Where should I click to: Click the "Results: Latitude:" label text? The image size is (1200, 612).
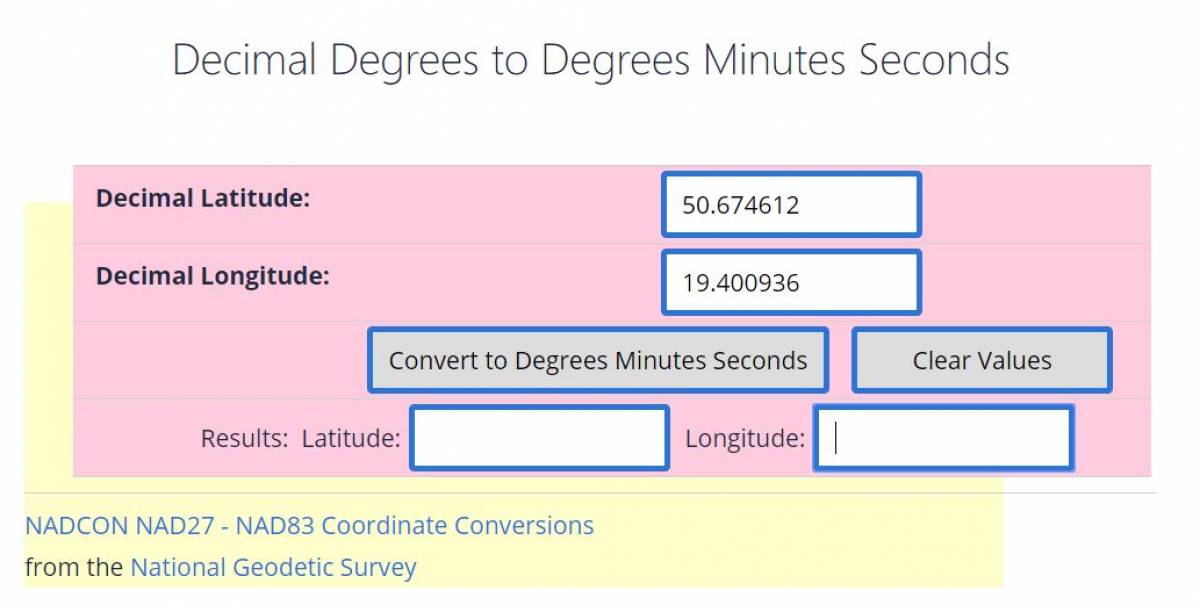click(x=300, y=438)
